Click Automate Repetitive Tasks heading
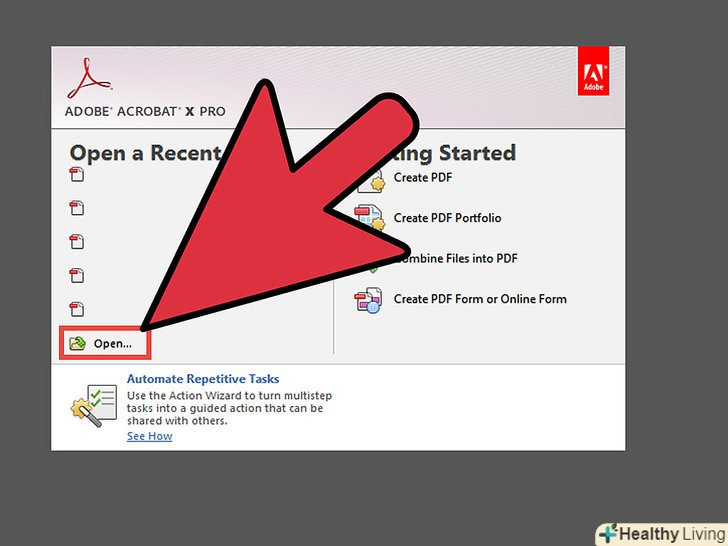Image resolution: width=728 pixels, height=546 pixels. [x=203, y=379]
